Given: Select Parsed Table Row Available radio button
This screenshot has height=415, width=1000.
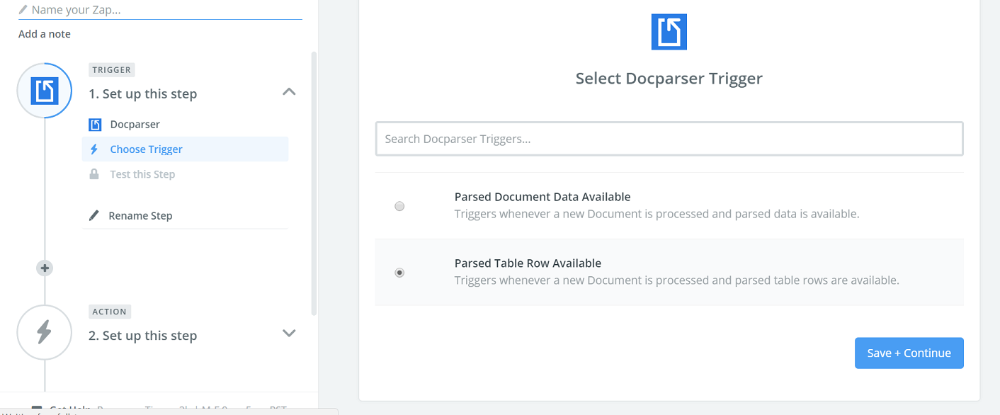Looking at the screenshot, I should tap(399, 272).
